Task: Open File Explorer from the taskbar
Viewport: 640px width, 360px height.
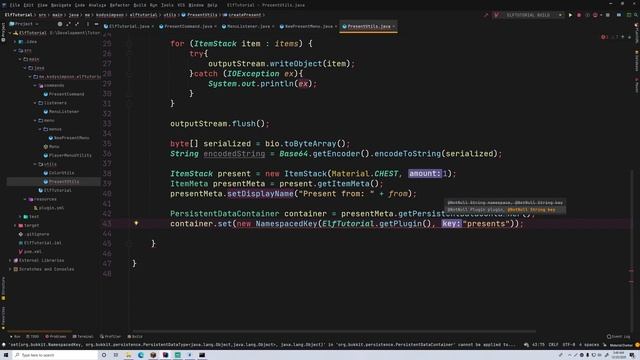Action: pyautogui.click(x=128, y=355)
